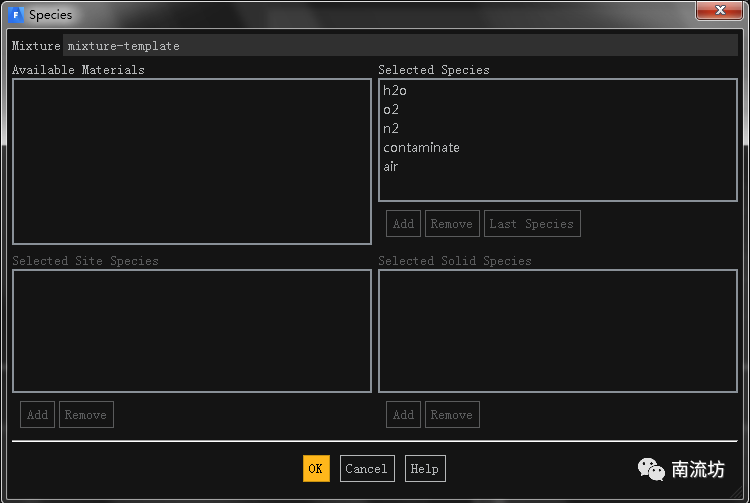Close the Species dialog window
Viewport: 750px width, 503px height.
718,11
